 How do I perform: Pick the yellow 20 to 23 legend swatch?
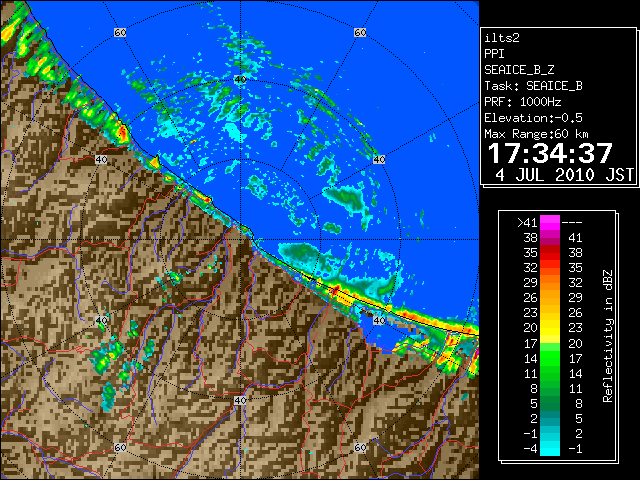click(x=550, y=328)
